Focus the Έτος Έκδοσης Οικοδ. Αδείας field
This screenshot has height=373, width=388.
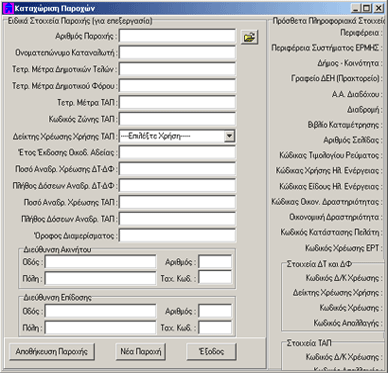[177, 152]
